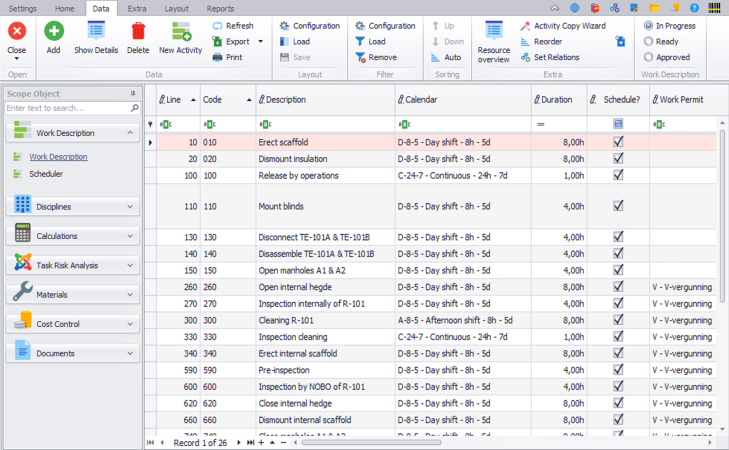729x450 pixels.
Task: Expand the Disciplines panel section
Action: click(x=72, y=207)
